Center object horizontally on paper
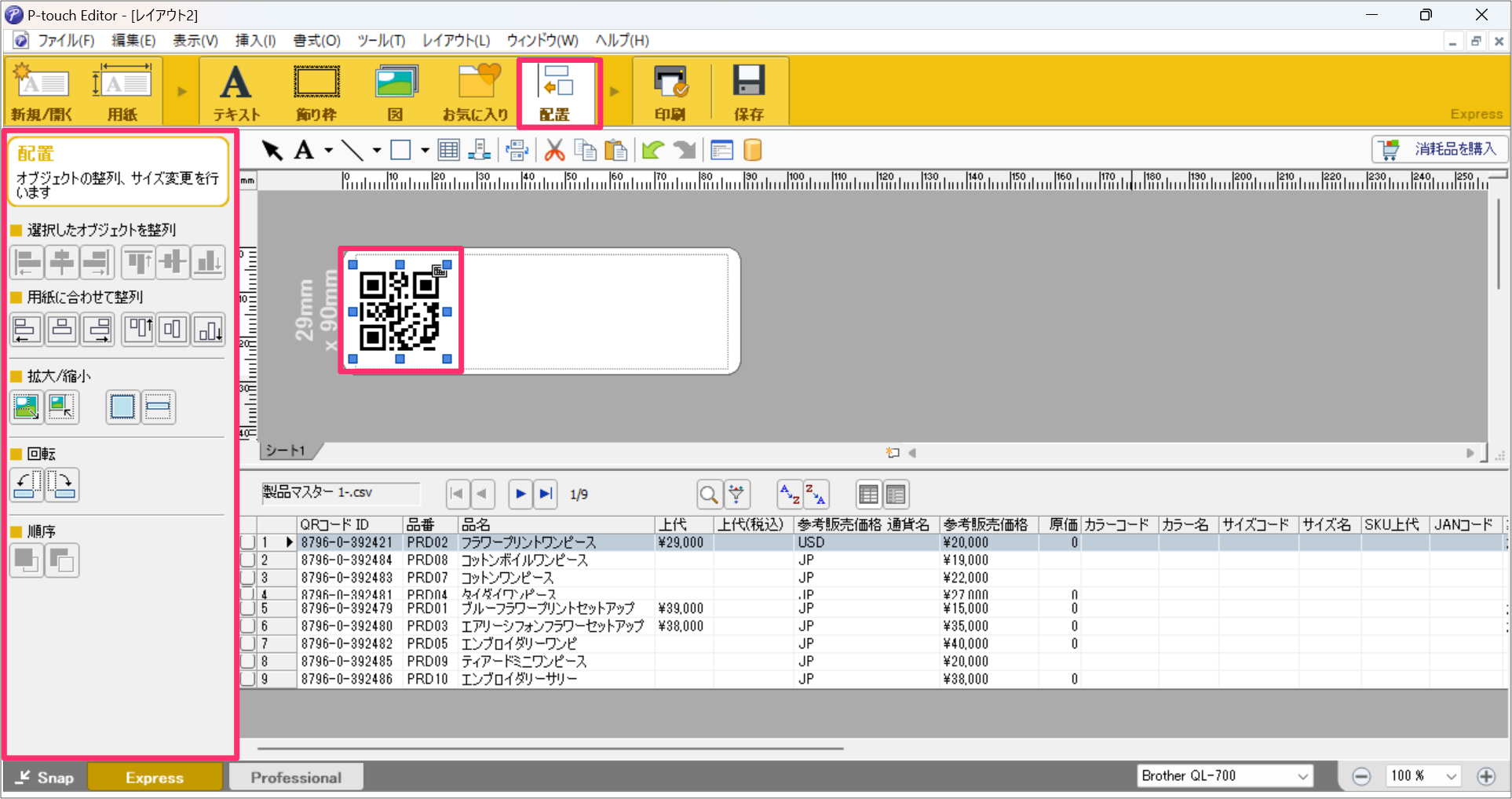Image resolution: width=1512 pixels, height=799 pixels. pos(62,329)
